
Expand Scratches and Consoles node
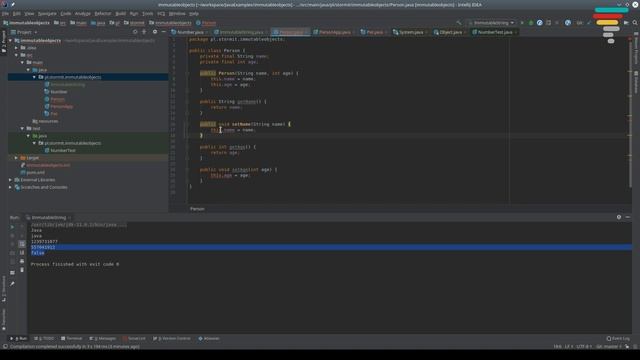tap(11, 187)
